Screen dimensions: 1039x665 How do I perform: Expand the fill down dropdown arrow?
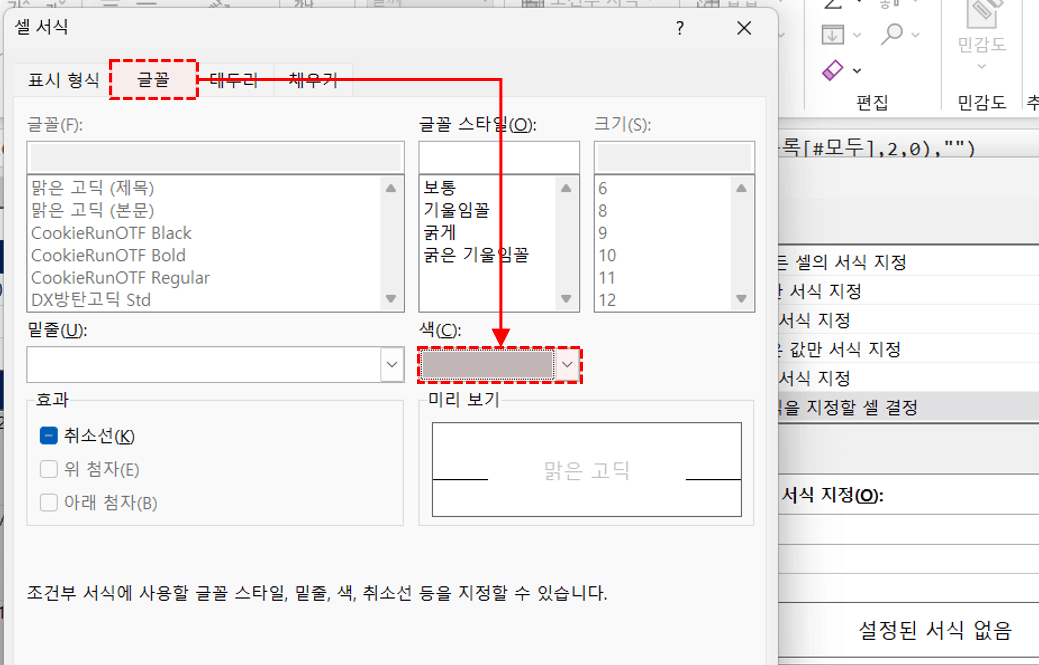[857, 34]
